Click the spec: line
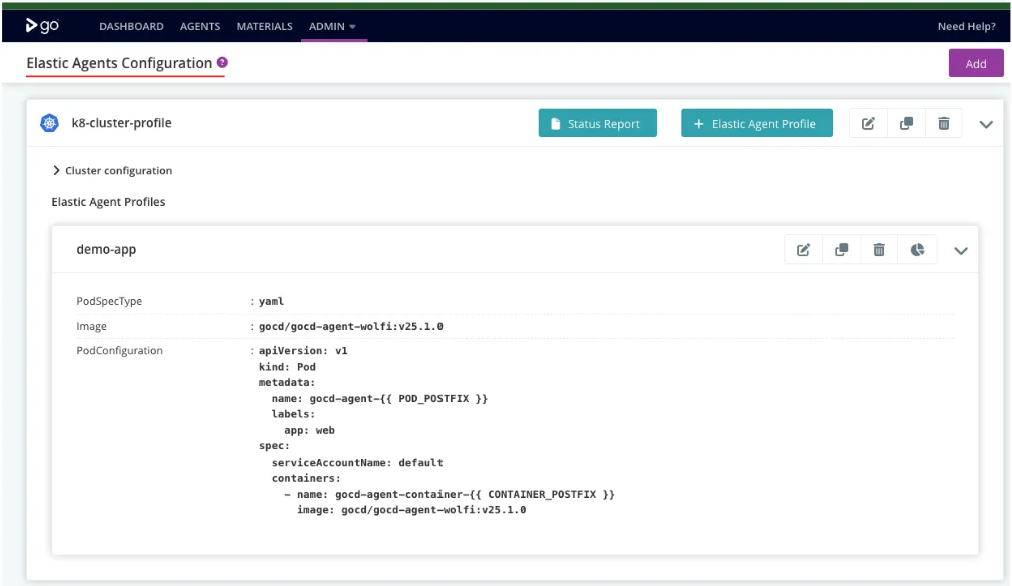 pos(274,446)
